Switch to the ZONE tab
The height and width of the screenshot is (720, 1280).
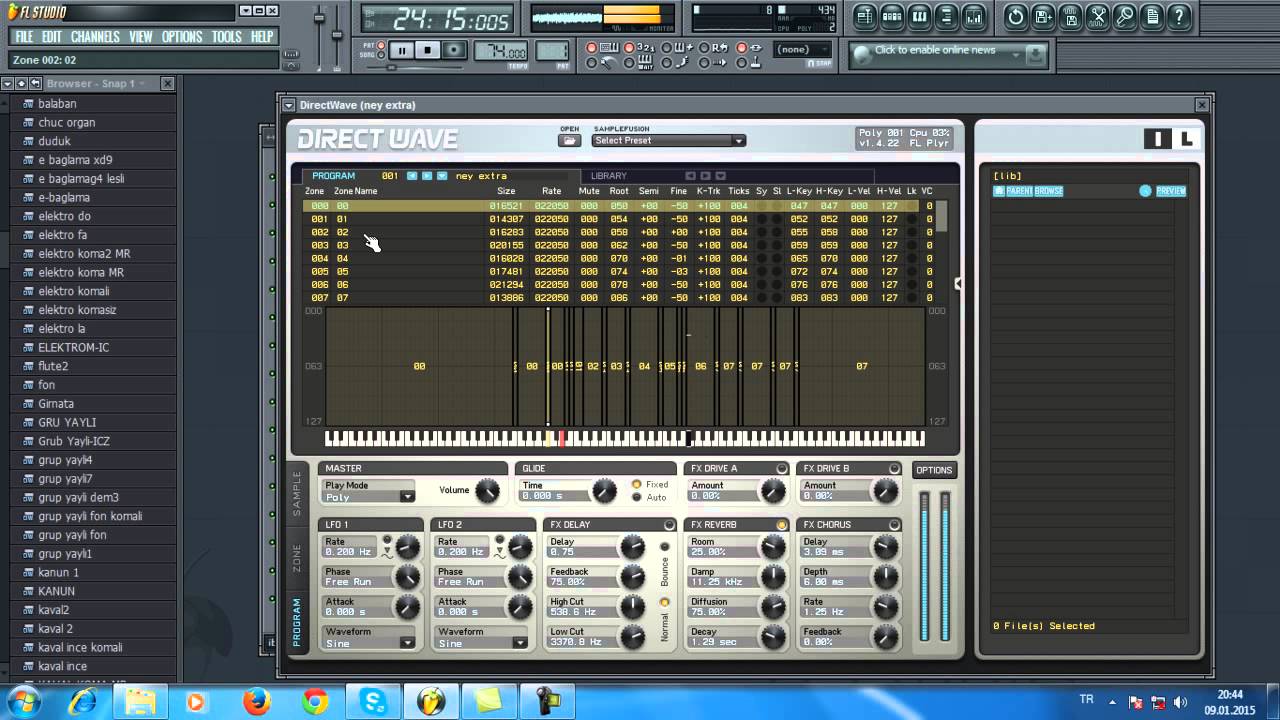(x=296, y=559)
